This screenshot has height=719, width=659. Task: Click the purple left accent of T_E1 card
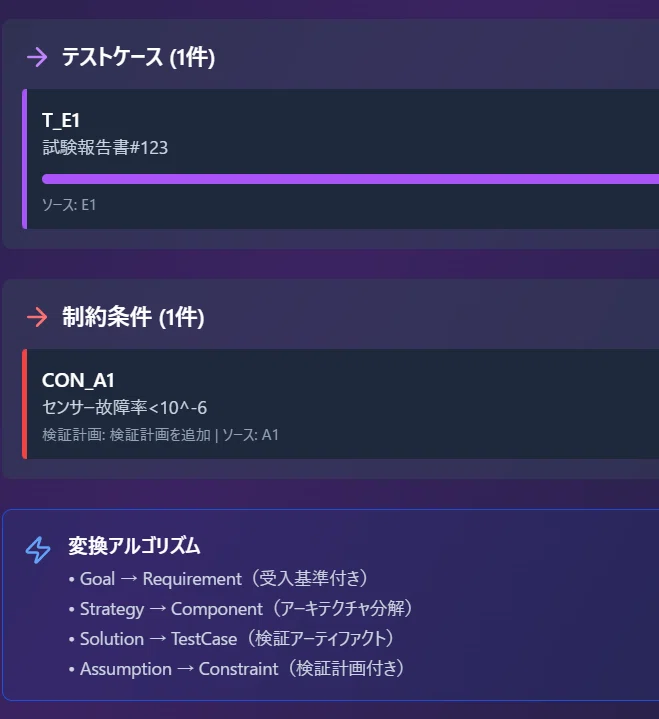25,159
